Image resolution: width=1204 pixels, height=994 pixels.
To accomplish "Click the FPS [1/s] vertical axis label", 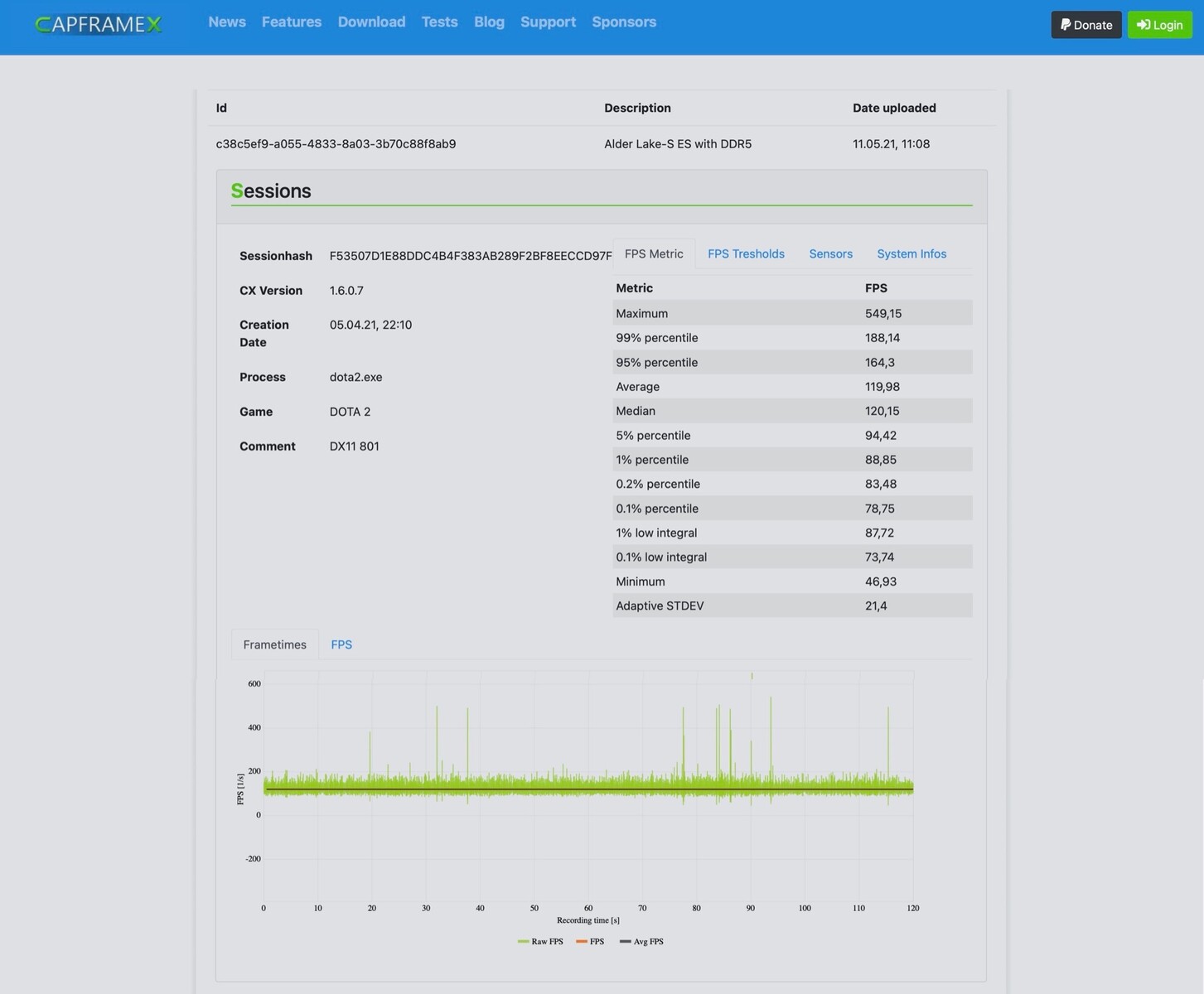I will coord(240,789).
